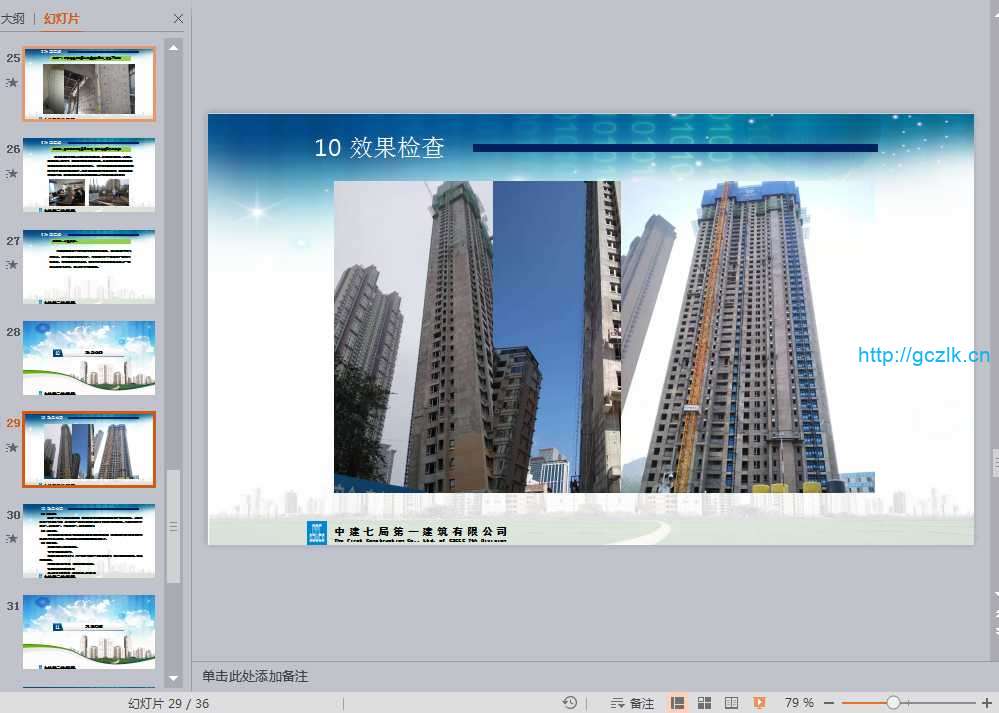Click the history/autosave clock icon
Image resolution: width=999 pixels, height=713 pixels.
tap(570, 703)
